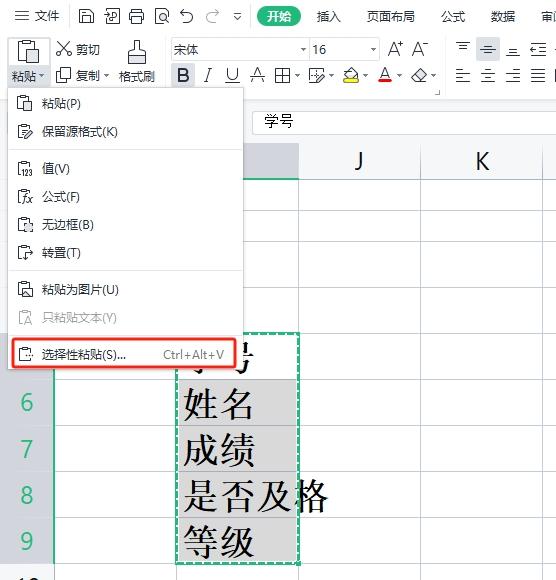Open the 页面布局 tab
The image size is (556, 580).
(391, 16)
